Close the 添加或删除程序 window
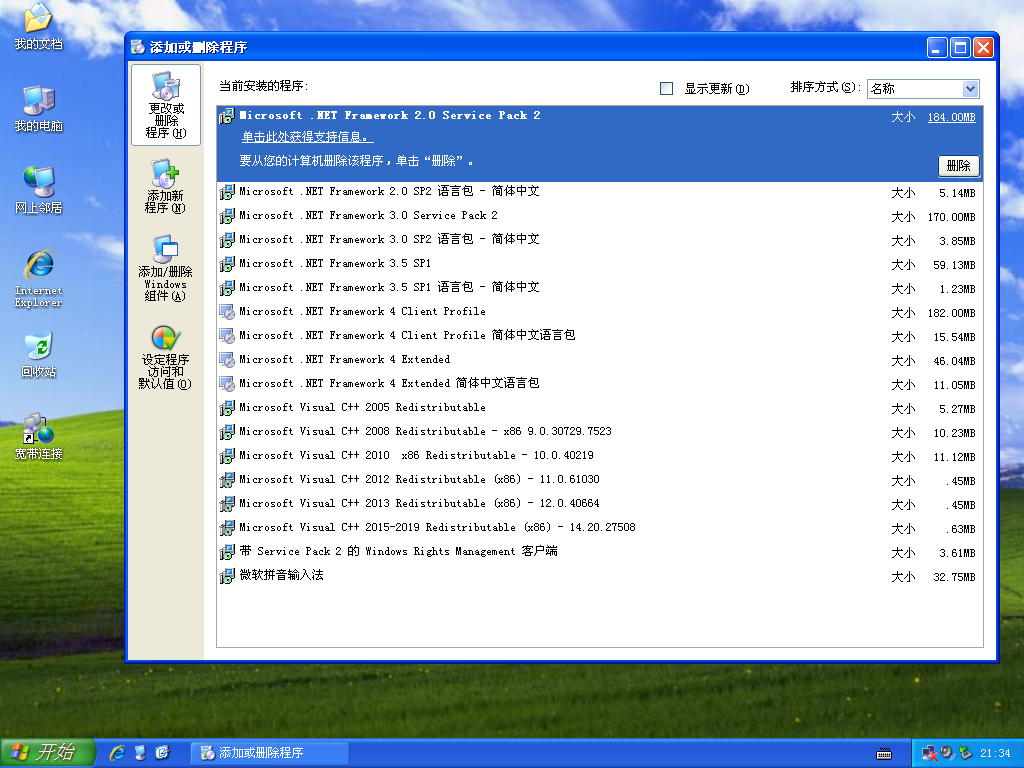1024x768 pixels. tap(983, 48)
